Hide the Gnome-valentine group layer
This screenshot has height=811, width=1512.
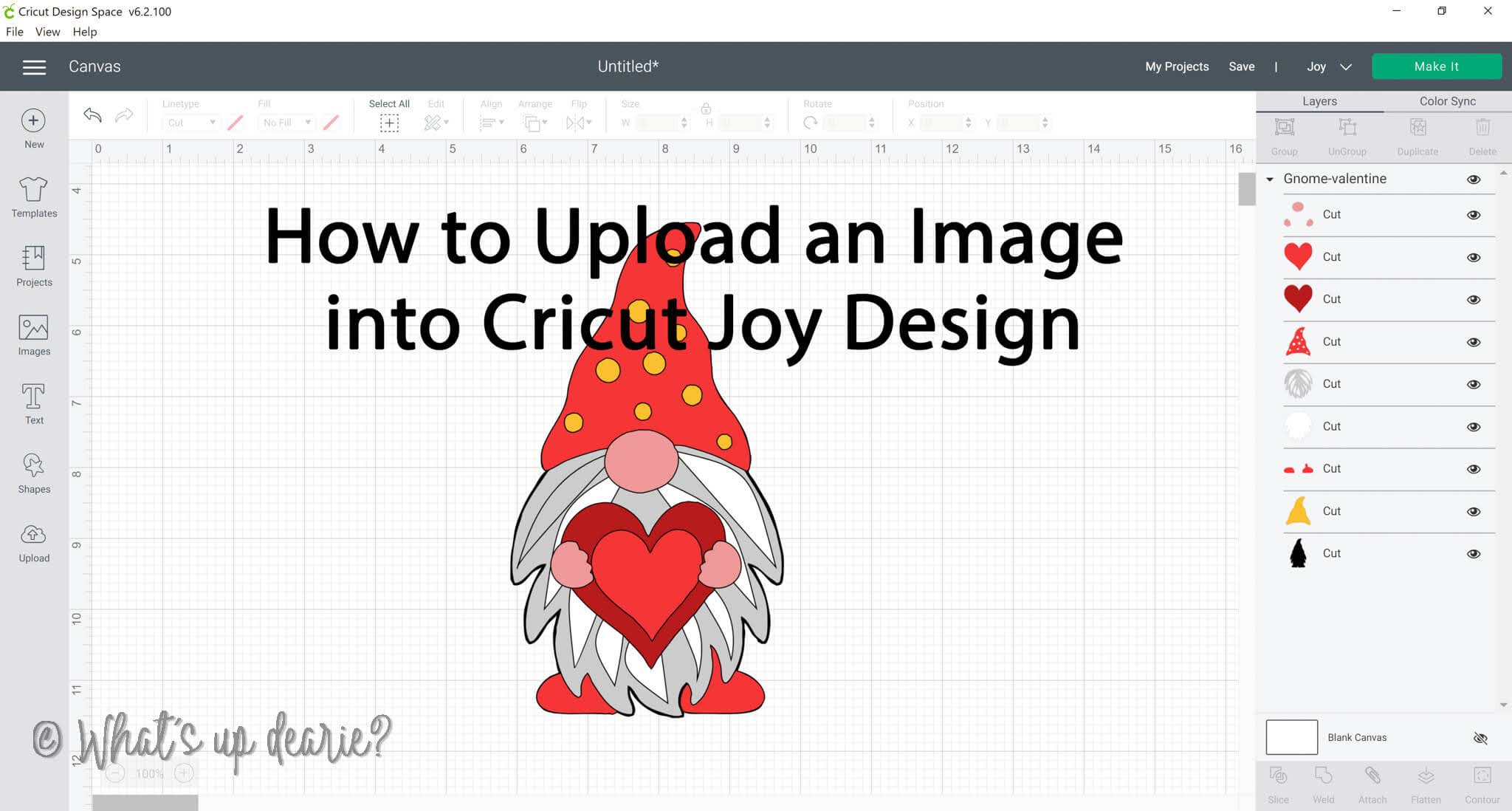coord(1474,179)
